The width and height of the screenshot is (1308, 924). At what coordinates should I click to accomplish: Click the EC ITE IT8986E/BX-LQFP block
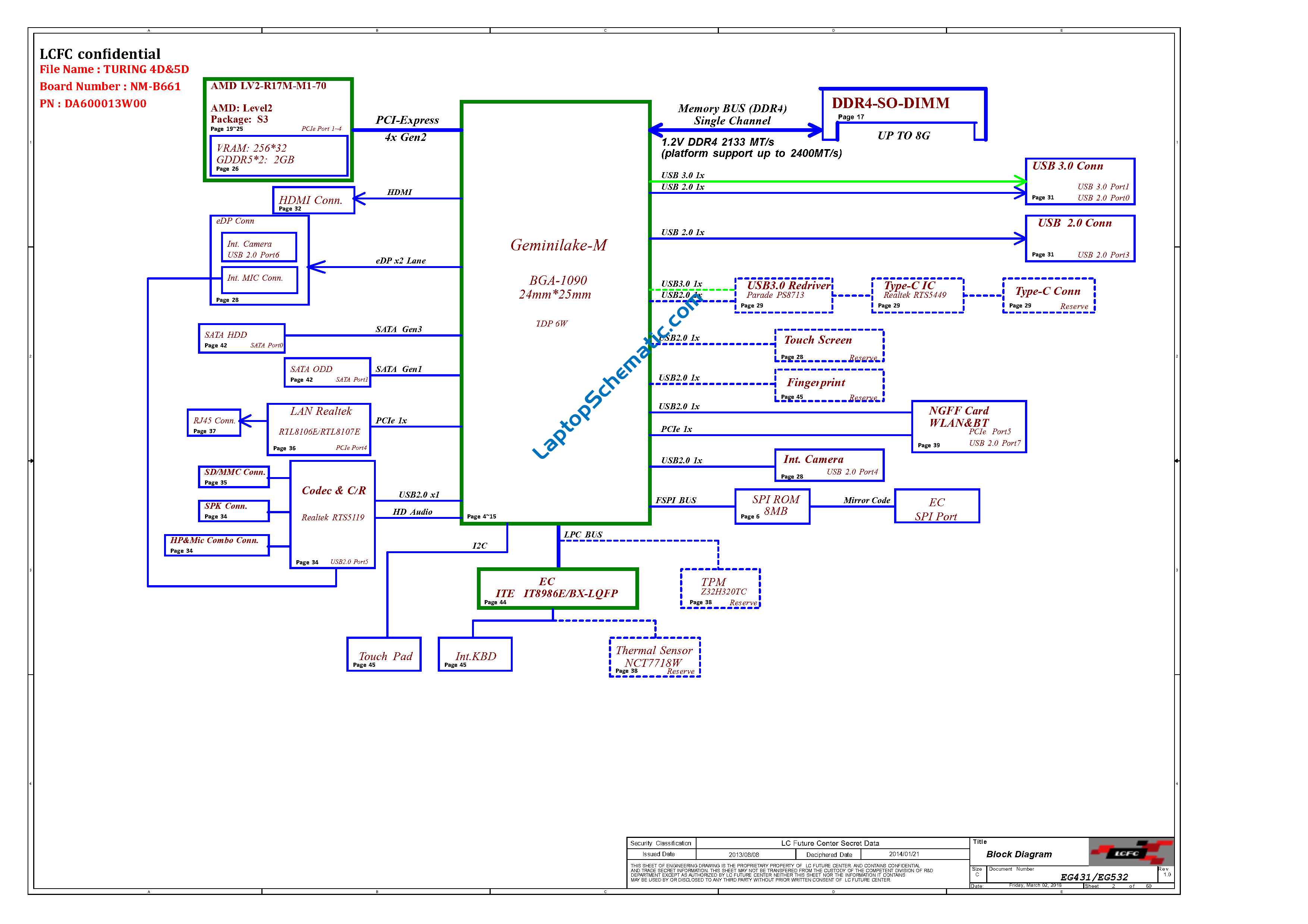pyautogui.click(x=558, y=589)
